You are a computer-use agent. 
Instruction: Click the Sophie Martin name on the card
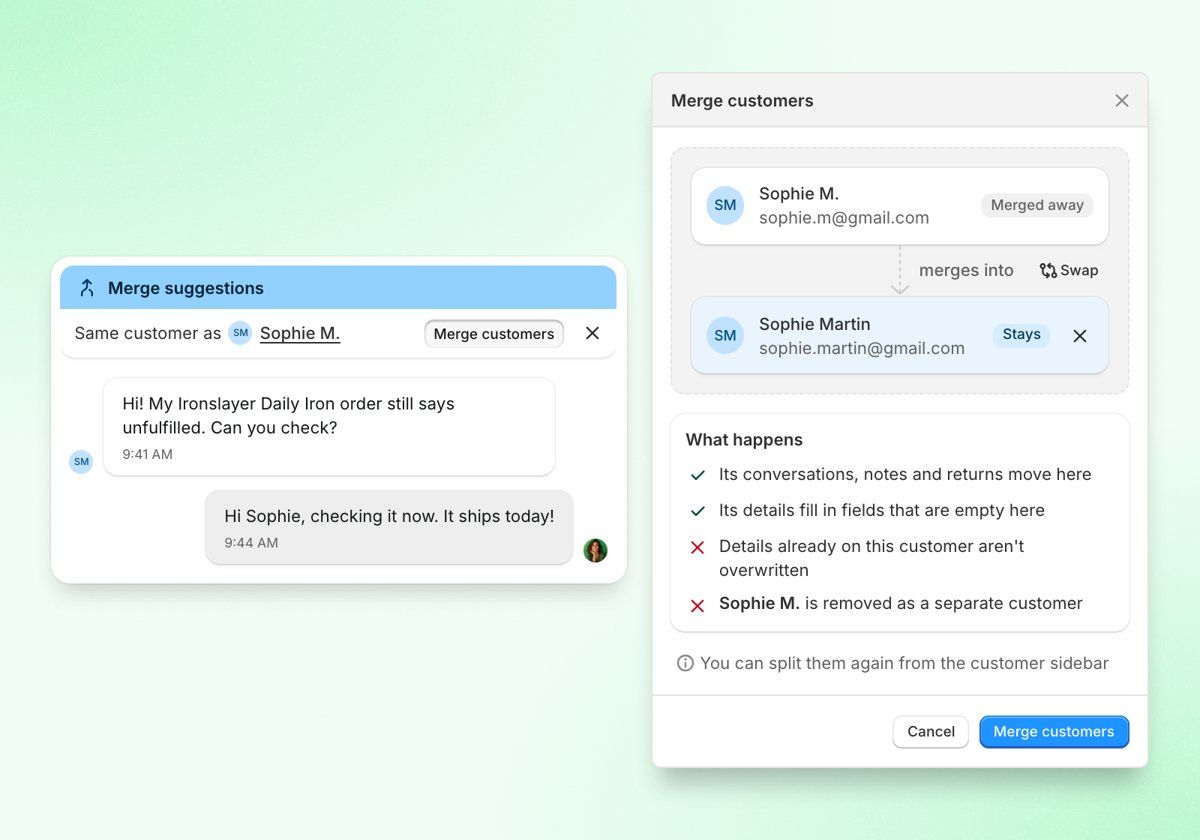coord(815,324)
